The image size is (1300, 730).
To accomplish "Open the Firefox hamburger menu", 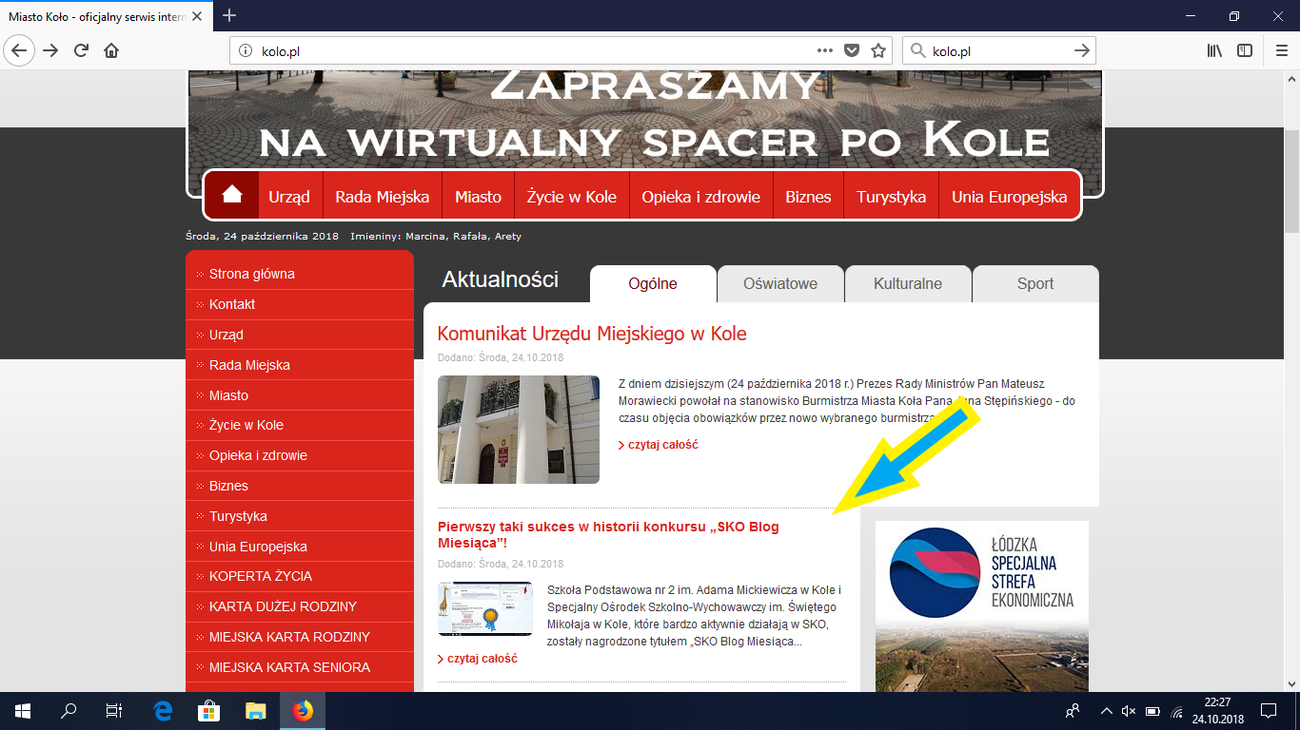I will coord(1281,50).
